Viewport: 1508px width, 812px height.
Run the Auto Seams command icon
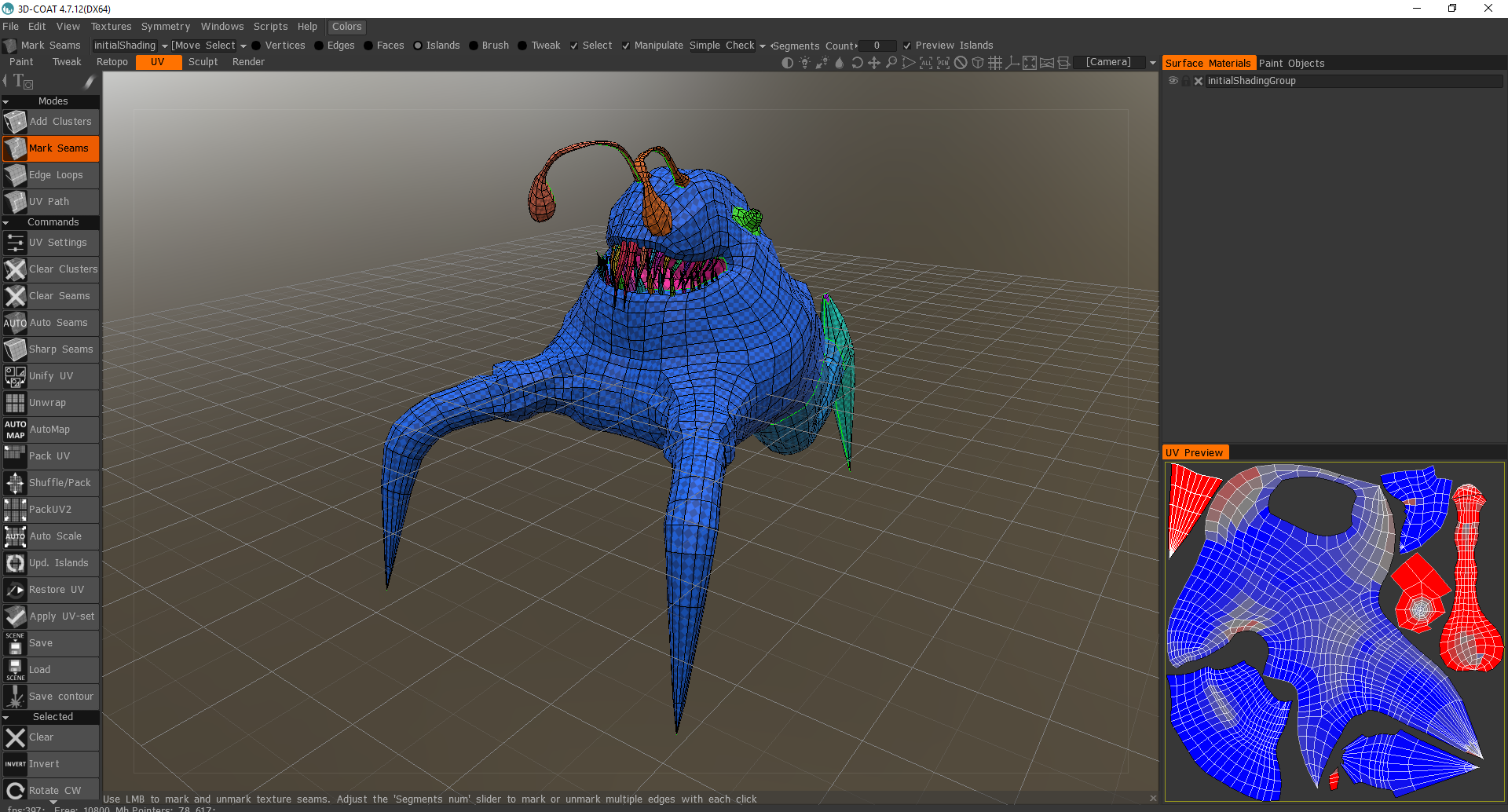15,323
